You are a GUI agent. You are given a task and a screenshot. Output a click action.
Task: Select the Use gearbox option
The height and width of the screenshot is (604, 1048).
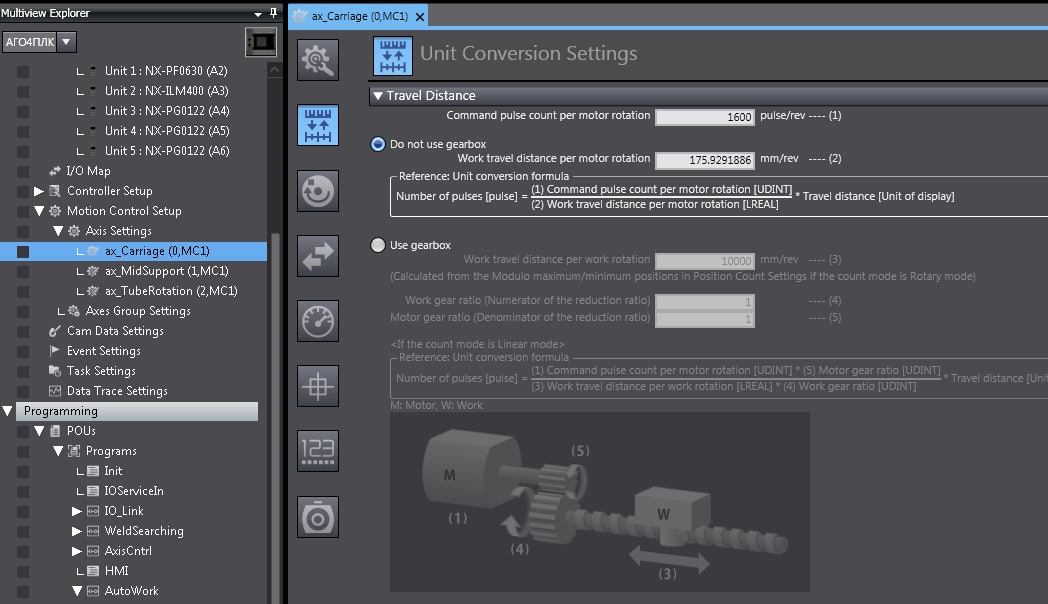(x=378, y=245)
